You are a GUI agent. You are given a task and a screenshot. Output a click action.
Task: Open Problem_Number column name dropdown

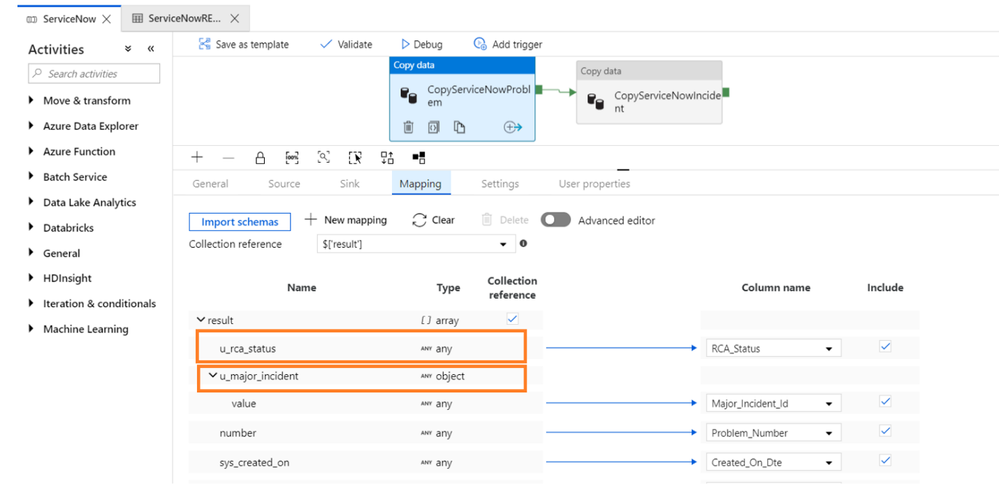pos(773,433)
